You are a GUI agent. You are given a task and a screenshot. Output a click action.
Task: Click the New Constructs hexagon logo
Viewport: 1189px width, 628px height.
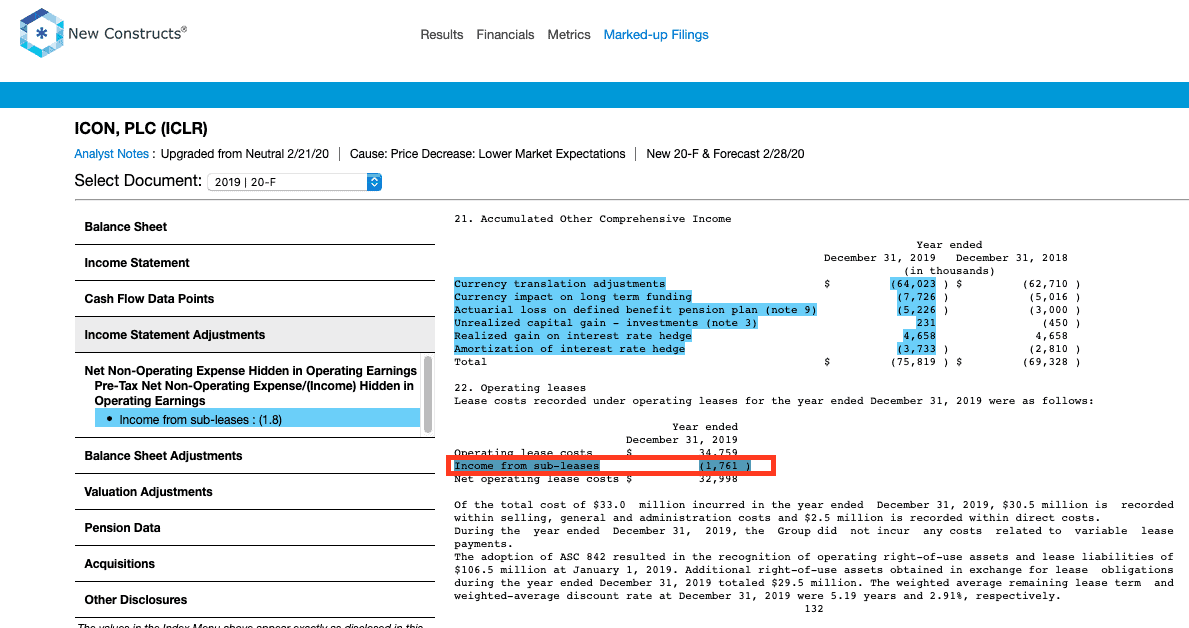(x=42, y=33)
